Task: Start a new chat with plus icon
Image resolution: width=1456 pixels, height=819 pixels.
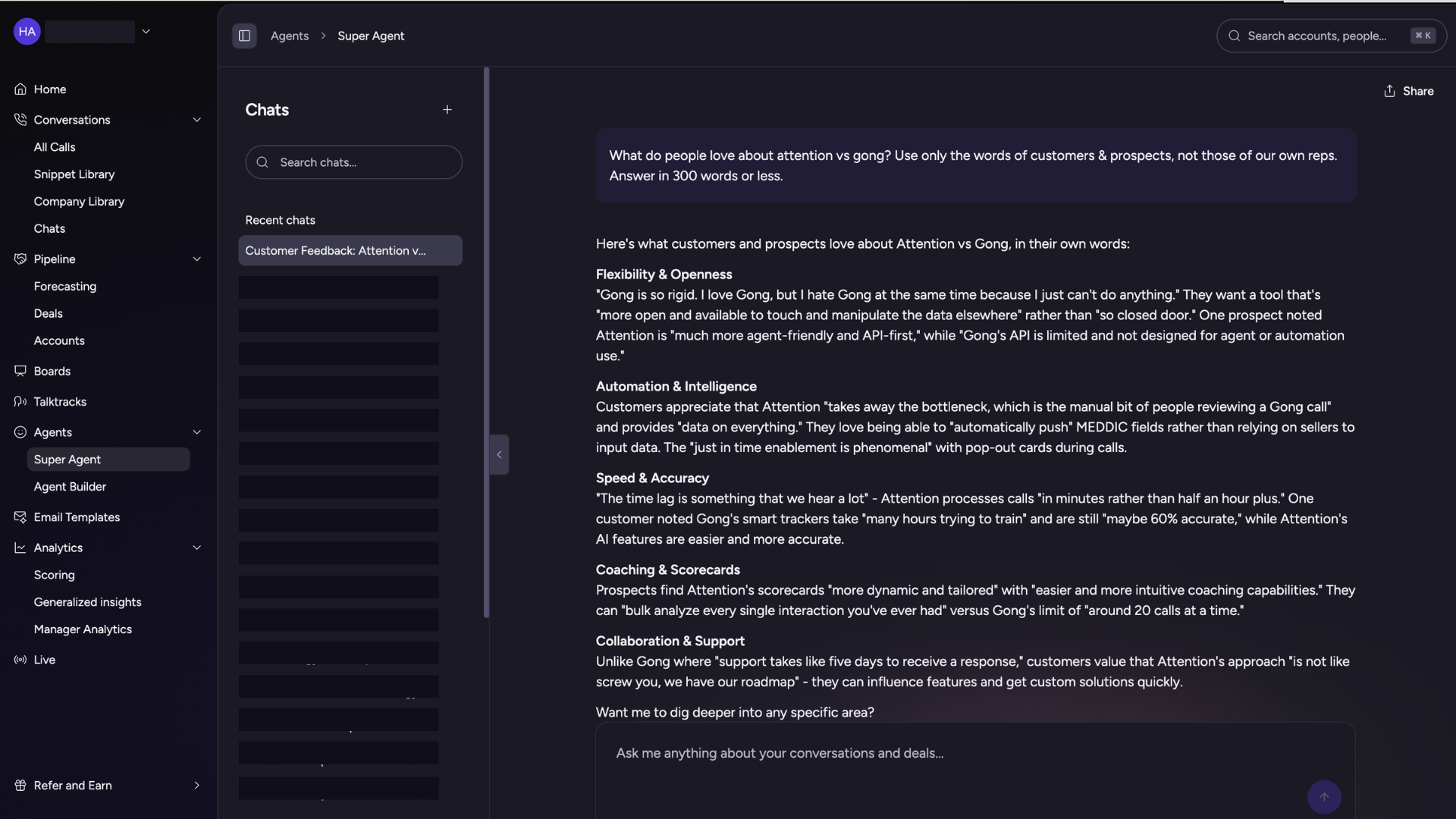Action: point(447,110)
